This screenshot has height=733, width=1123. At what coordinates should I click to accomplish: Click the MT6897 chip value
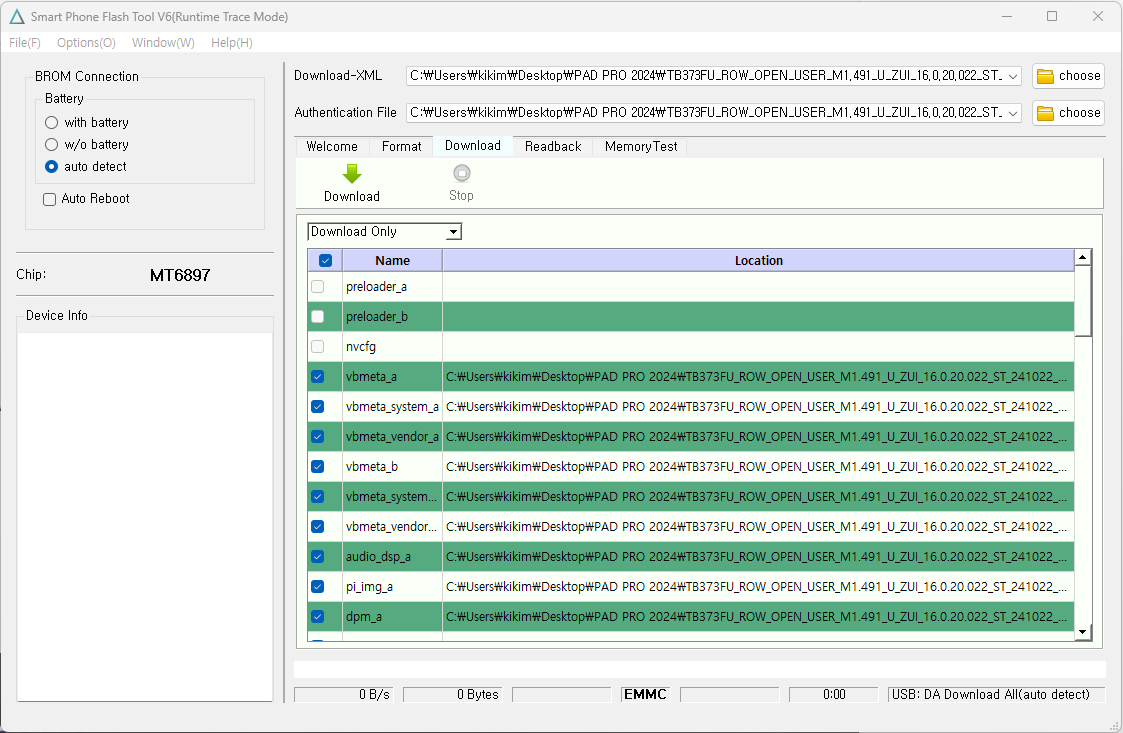[x=180, y=275]
